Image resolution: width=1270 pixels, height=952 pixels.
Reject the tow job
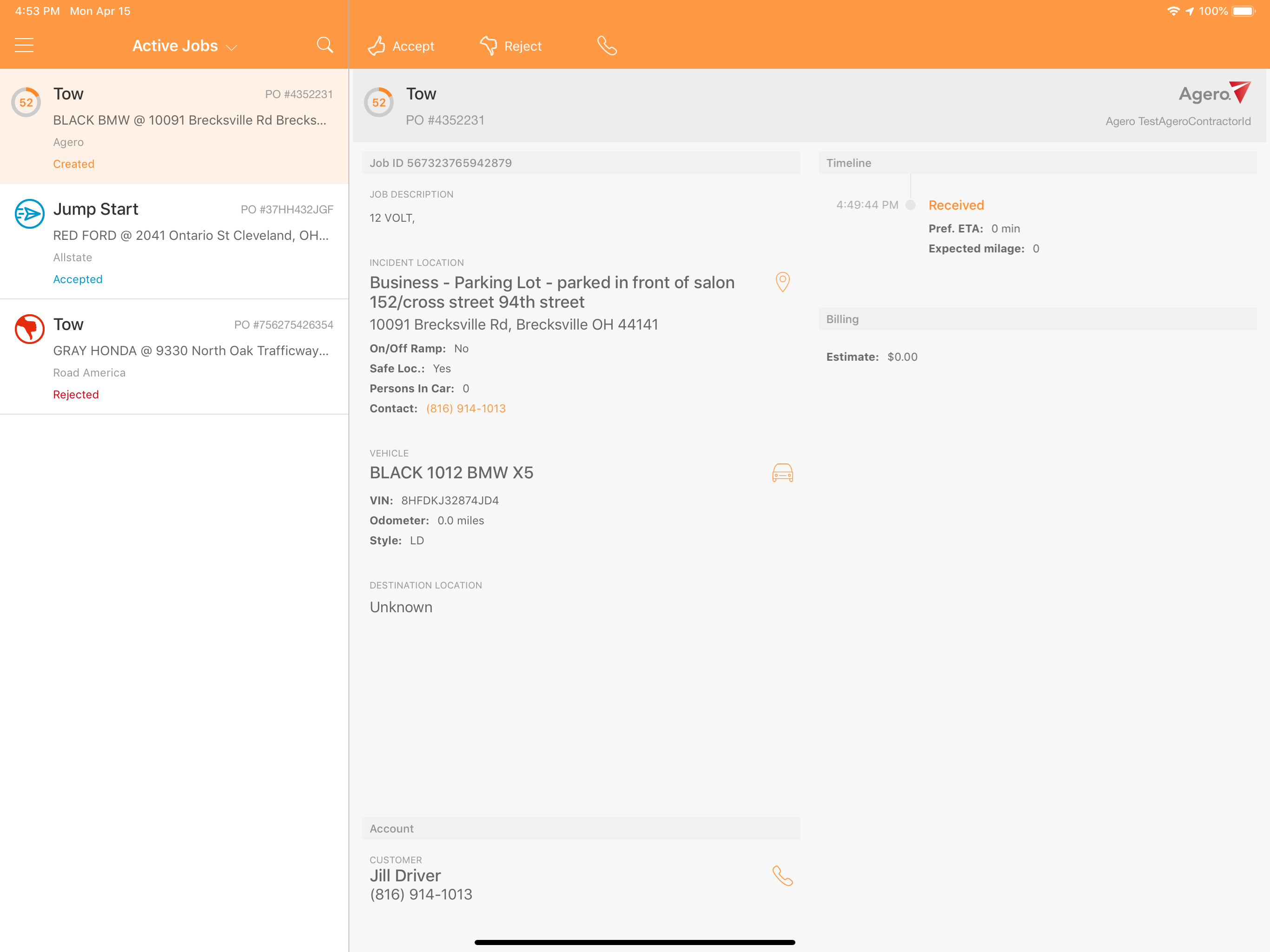pos(511,46)
